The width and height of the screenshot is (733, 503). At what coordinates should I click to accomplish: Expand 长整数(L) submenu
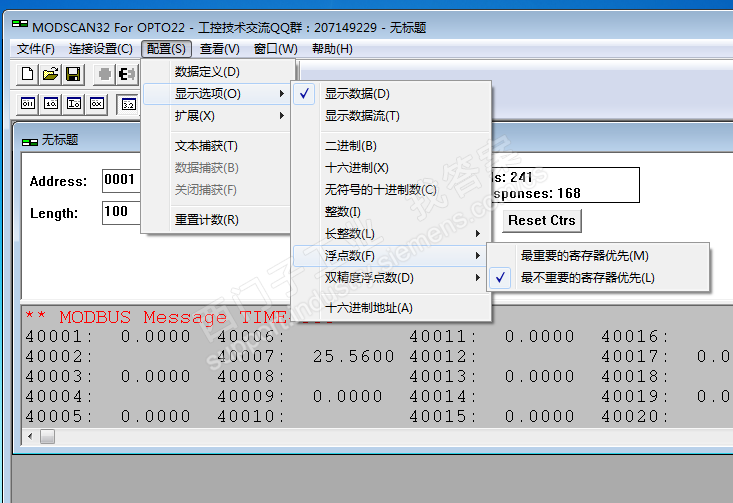[x=391, y=234]
